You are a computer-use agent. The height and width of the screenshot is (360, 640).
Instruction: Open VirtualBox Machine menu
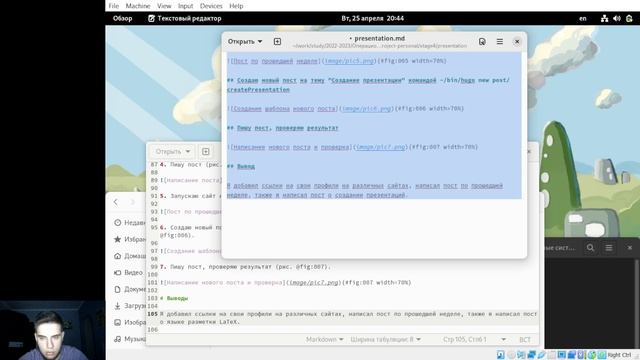(138, 6)
